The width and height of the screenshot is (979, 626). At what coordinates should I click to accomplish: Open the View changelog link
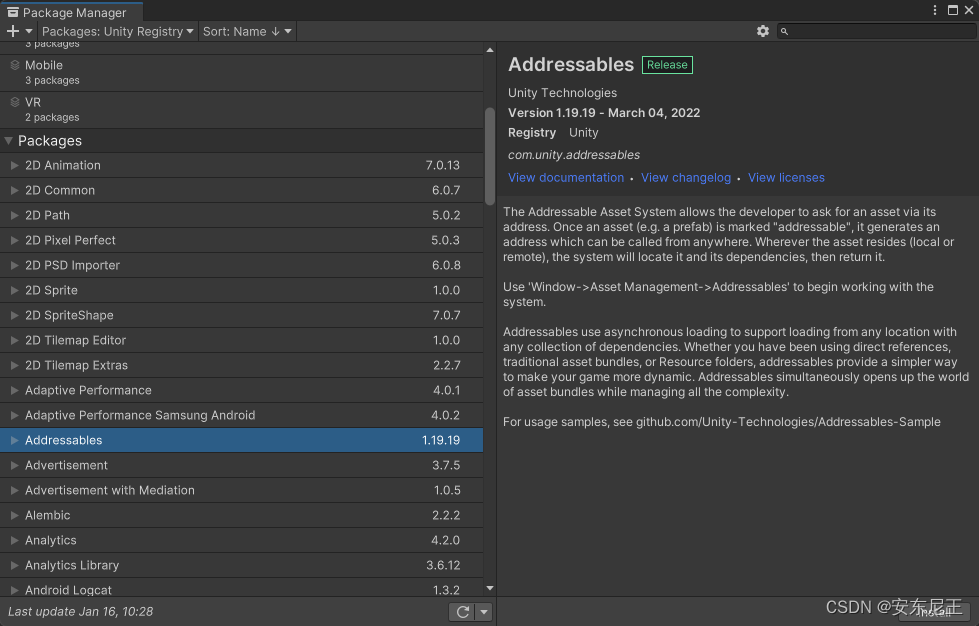(686, 178)
